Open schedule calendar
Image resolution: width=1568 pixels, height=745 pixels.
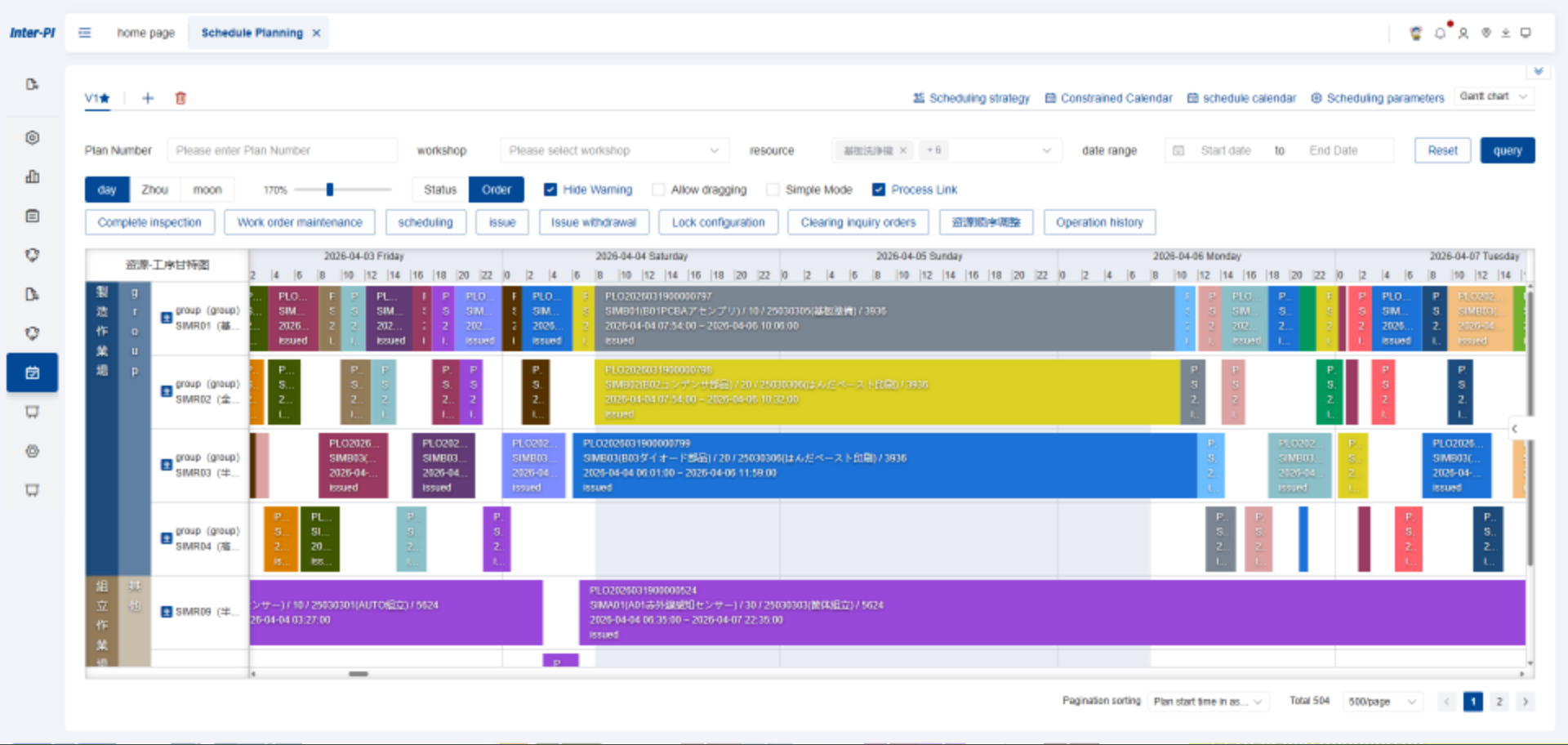coord(1241,98)
